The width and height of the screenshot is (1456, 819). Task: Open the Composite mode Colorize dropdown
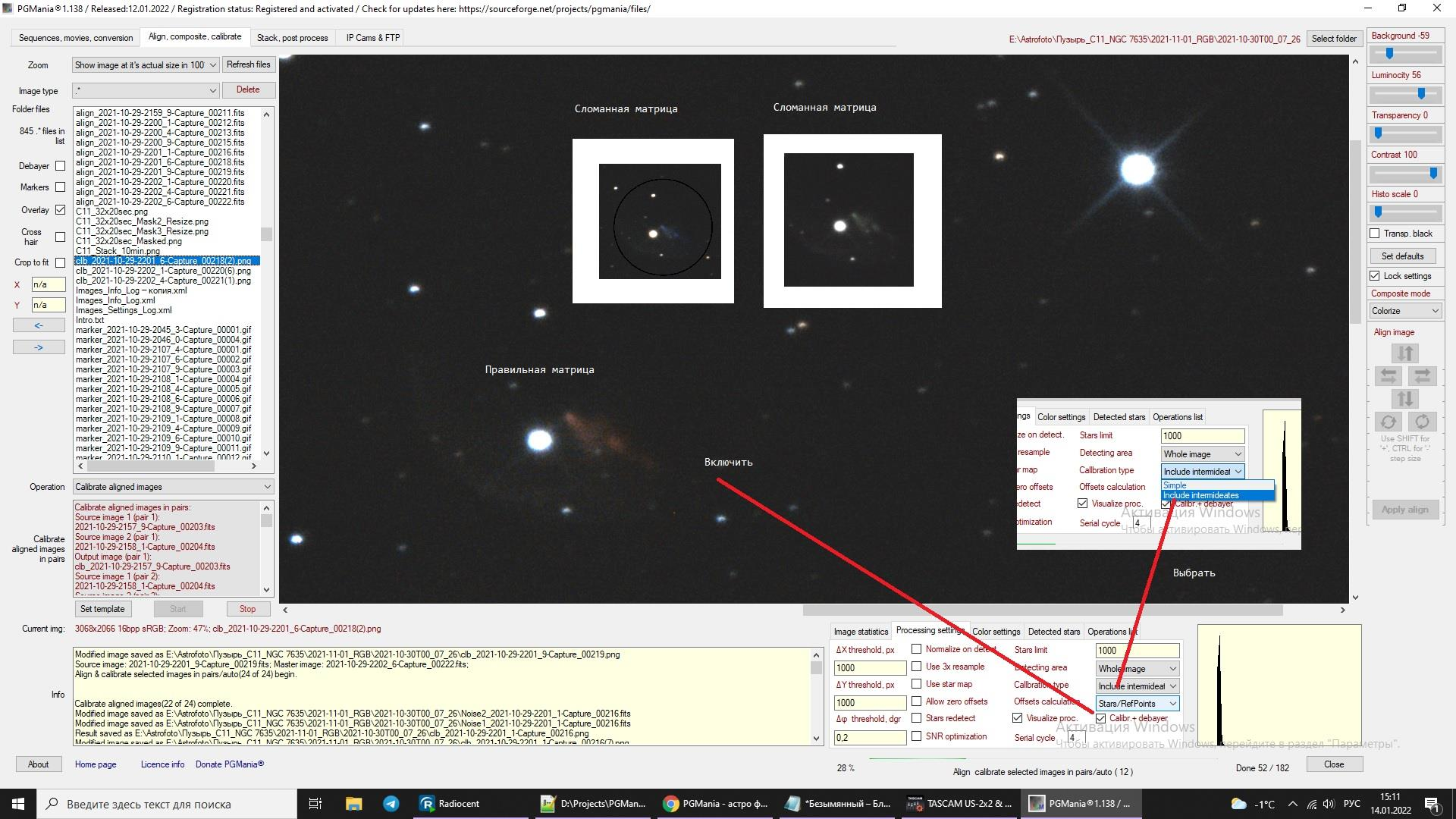[1404, 311]
